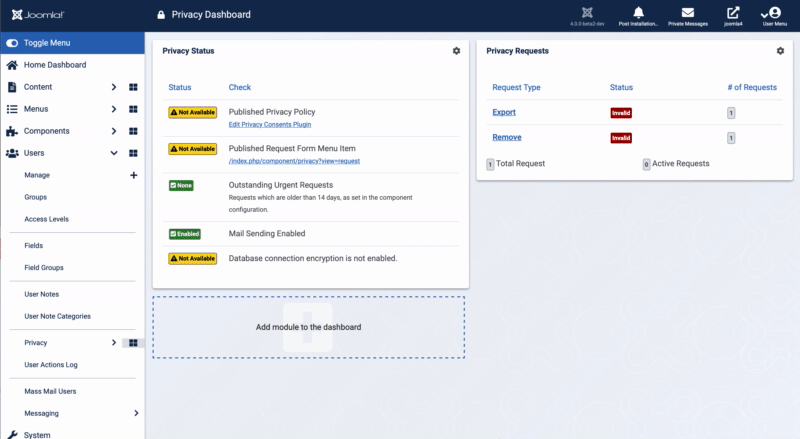Click Not Available badge for database encryption
This screenshot has height=439, width=800.
point(193,258)
